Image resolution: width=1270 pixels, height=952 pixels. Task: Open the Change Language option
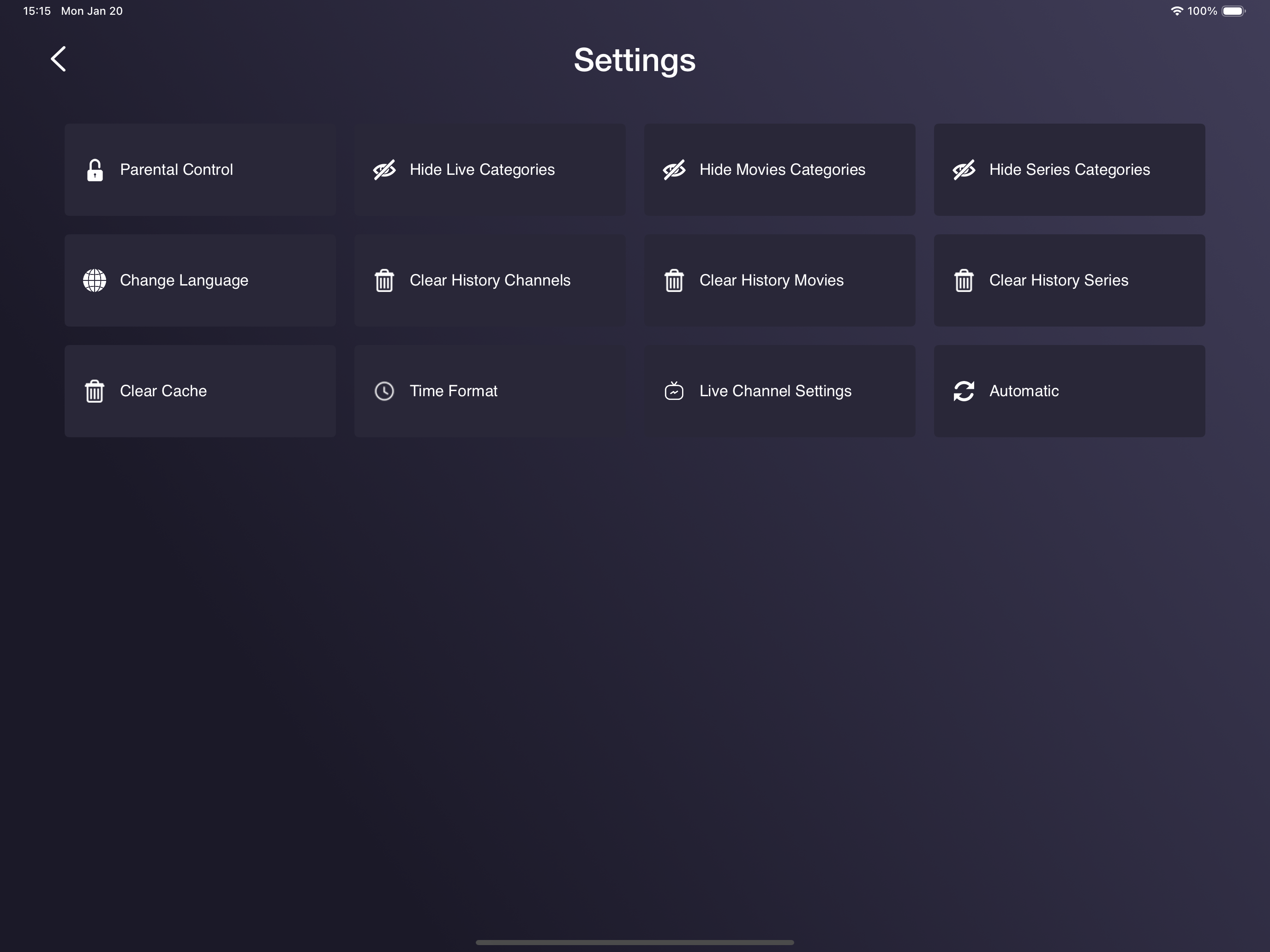pos(200,280)
